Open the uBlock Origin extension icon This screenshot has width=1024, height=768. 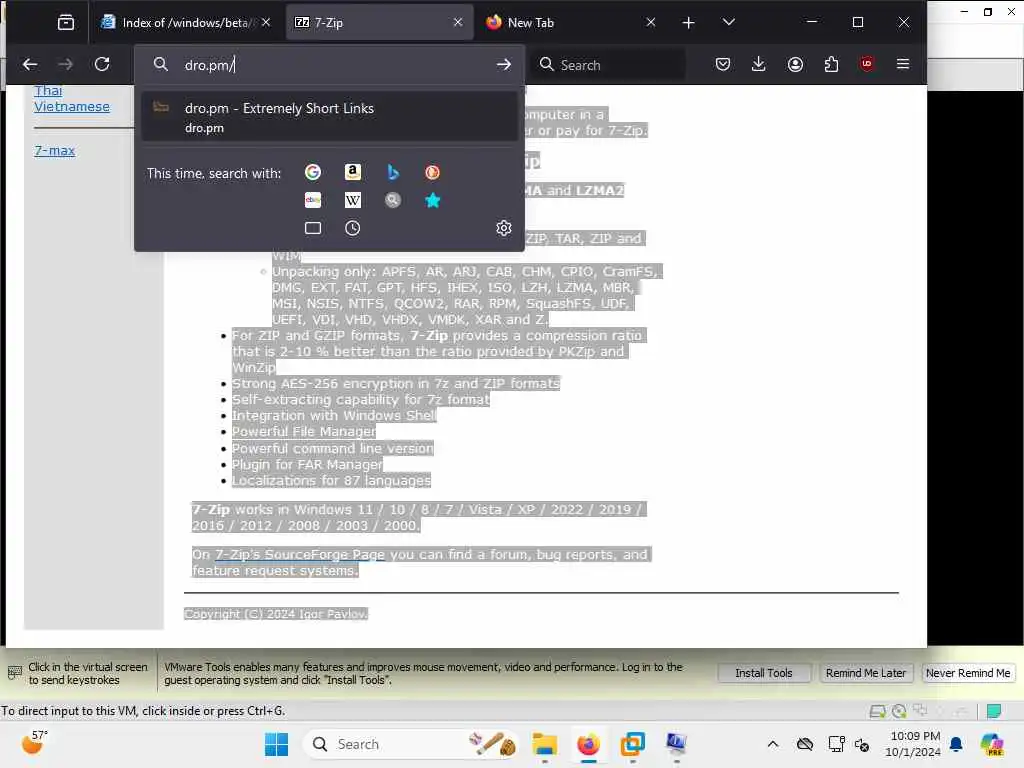coord(867,64)
